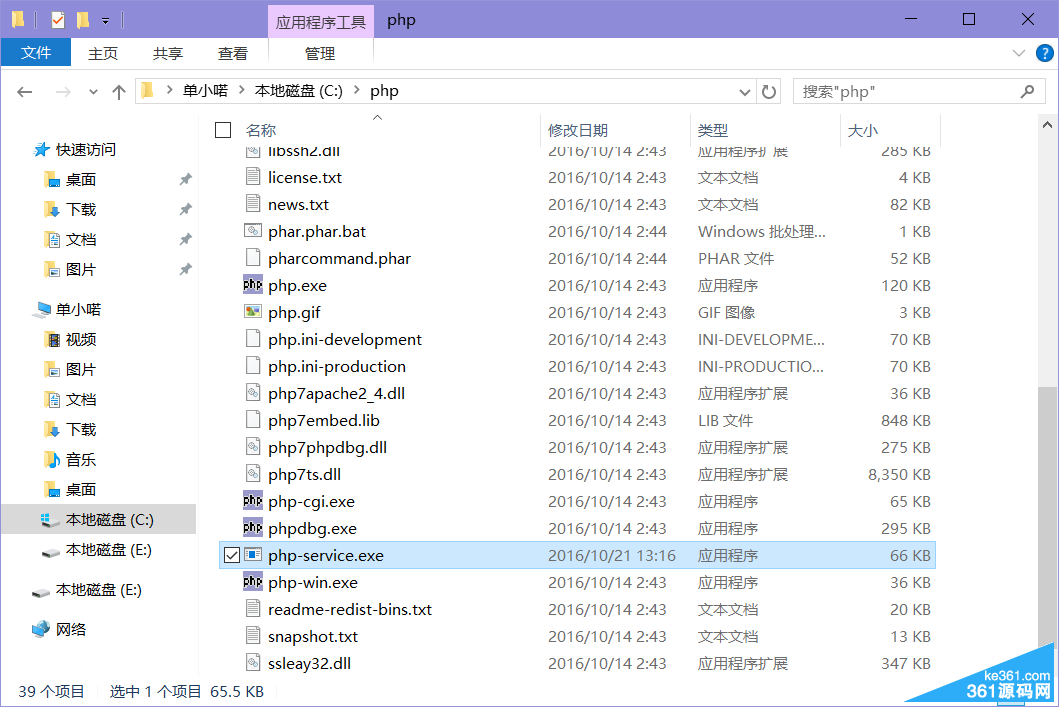Select 快速访问 in the navigation pane

tap(86, 149)
